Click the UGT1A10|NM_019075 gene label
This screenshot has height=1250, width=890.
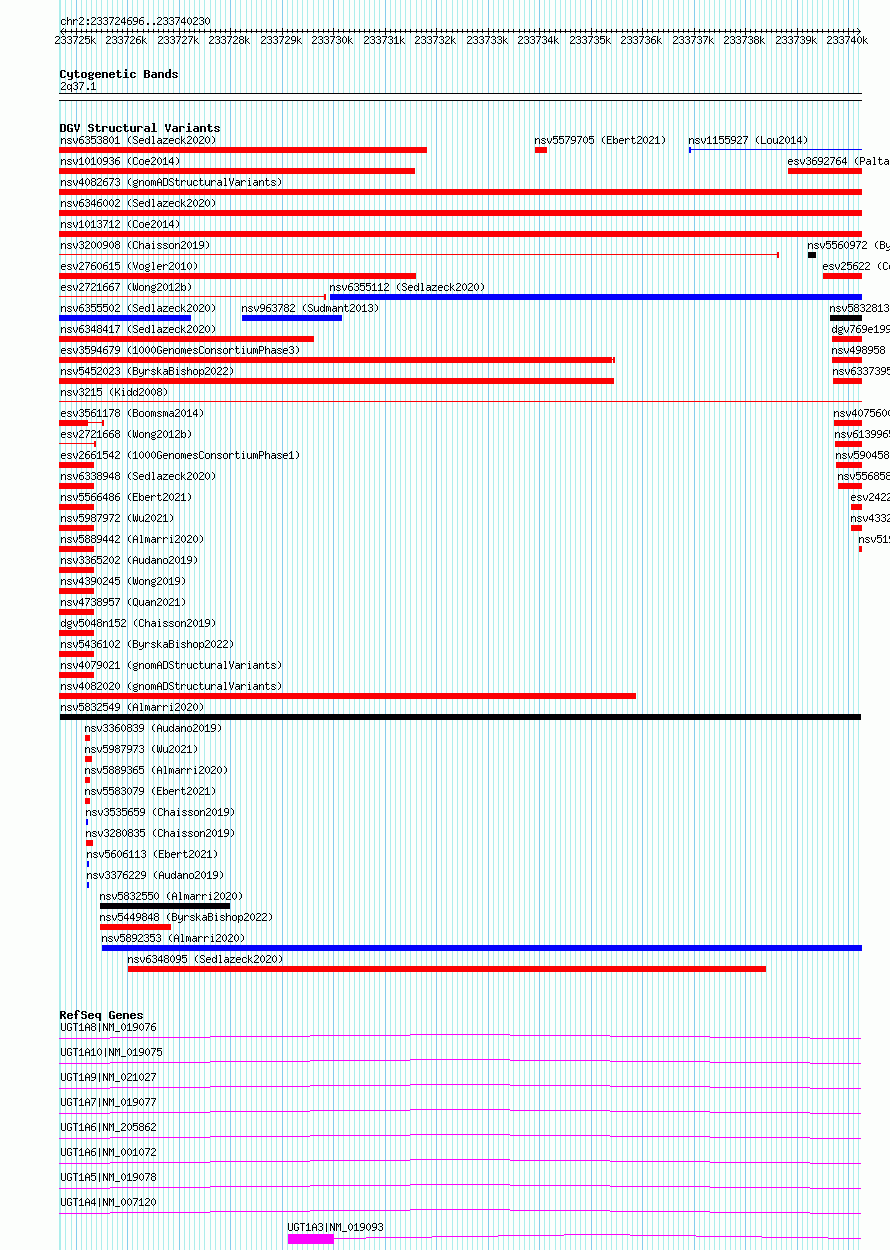tap(111, 1052)
